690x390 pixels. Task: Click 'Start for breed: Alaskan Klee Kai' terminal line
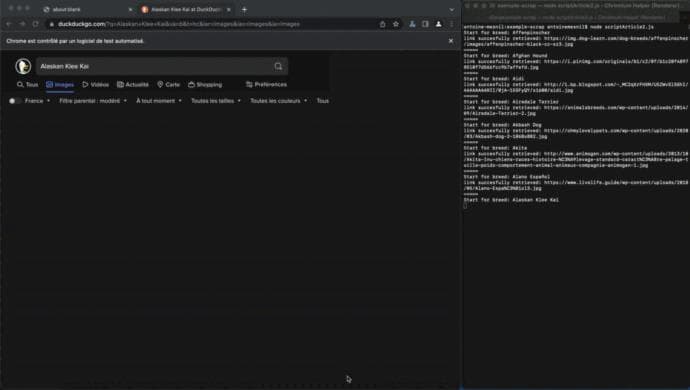click(x=511, y=200)
